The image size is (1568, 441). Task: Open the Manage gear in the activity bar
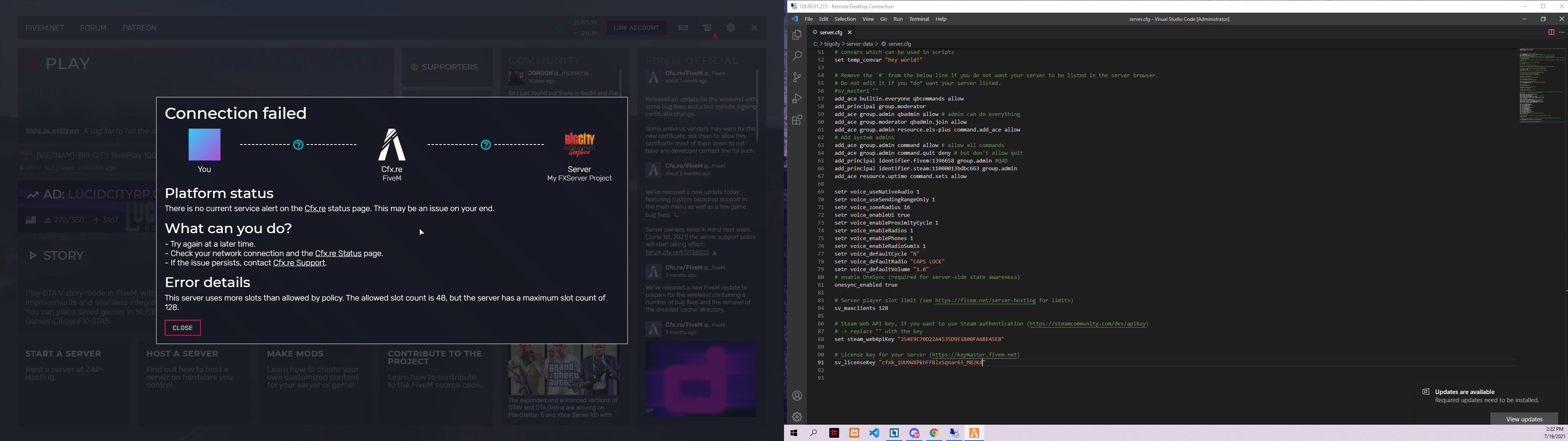(x=797, y=417)
